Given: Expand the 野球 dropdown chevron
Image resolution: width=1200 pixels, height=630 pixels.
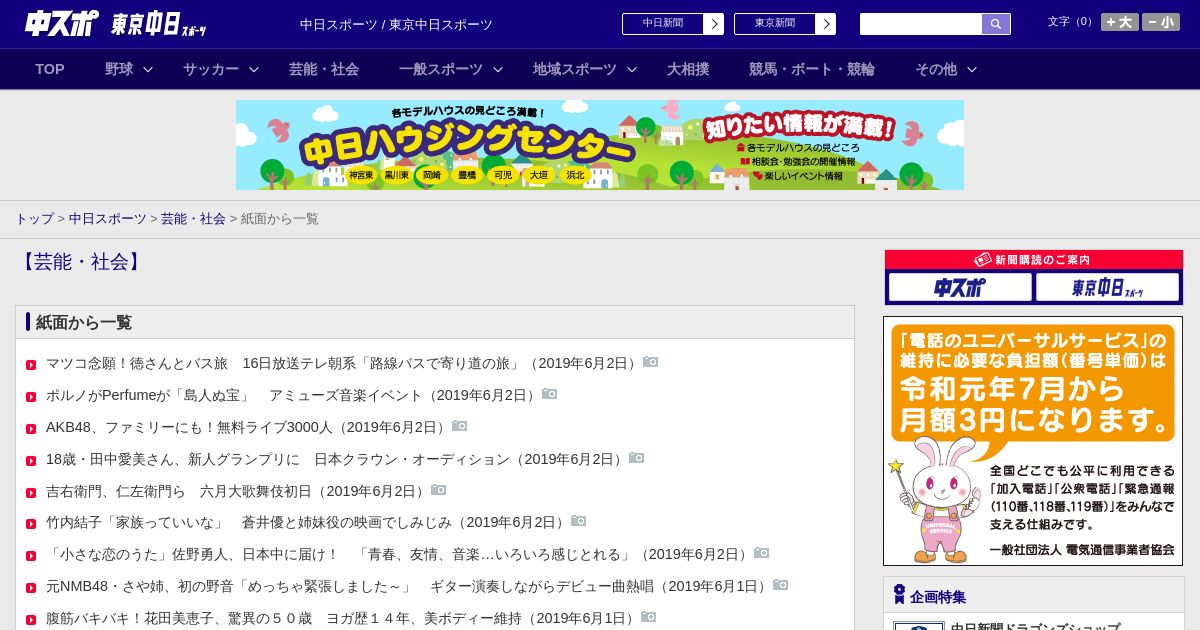Looking at the screenshot, I should click(x=148, y=69).
